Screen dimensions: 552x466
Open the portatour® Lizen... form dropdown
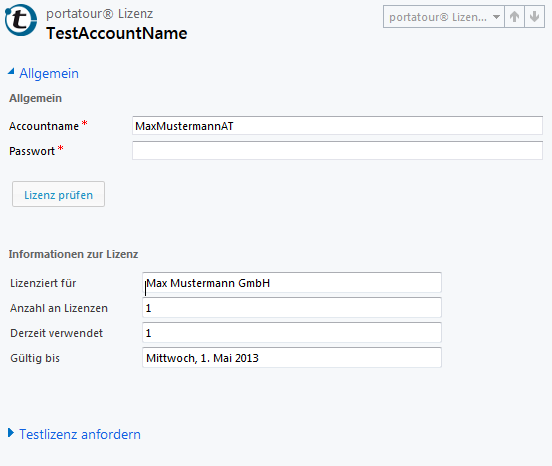(444, 17)
